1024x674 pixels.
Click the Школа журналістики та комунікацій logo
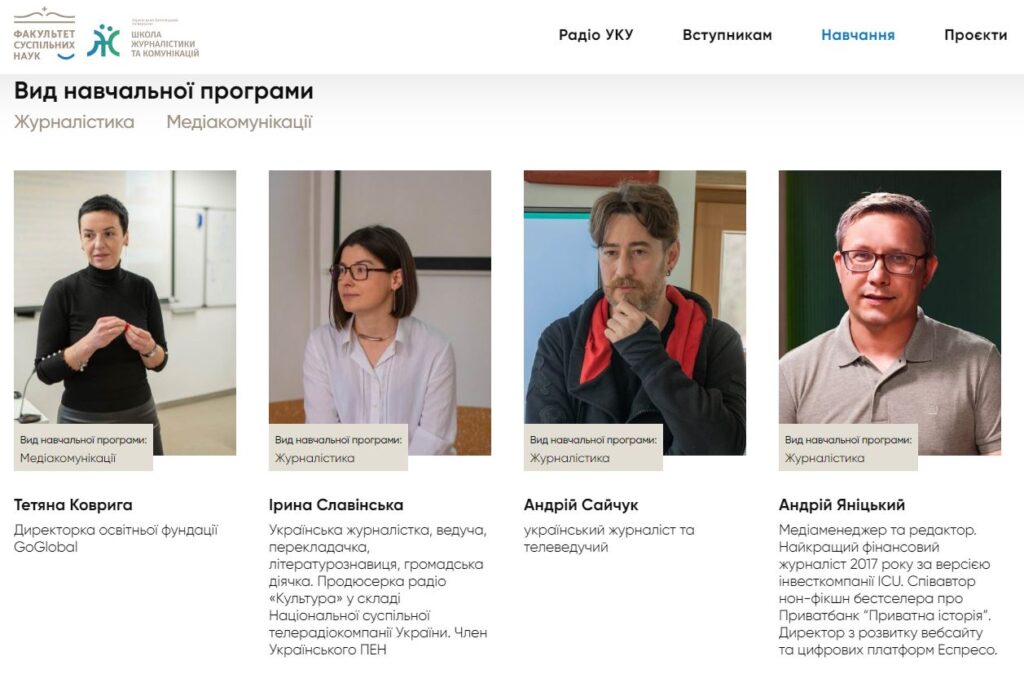[x=143, y=40]
